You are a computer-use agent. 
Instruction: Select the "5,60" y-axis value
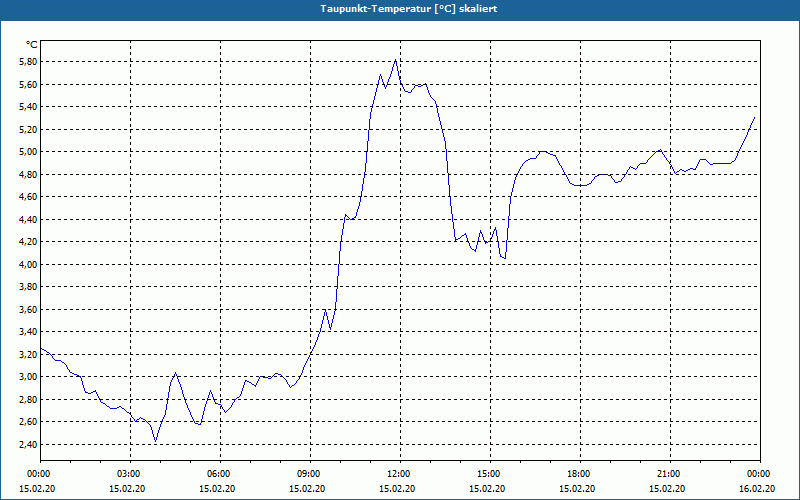(x=29, y=84)
